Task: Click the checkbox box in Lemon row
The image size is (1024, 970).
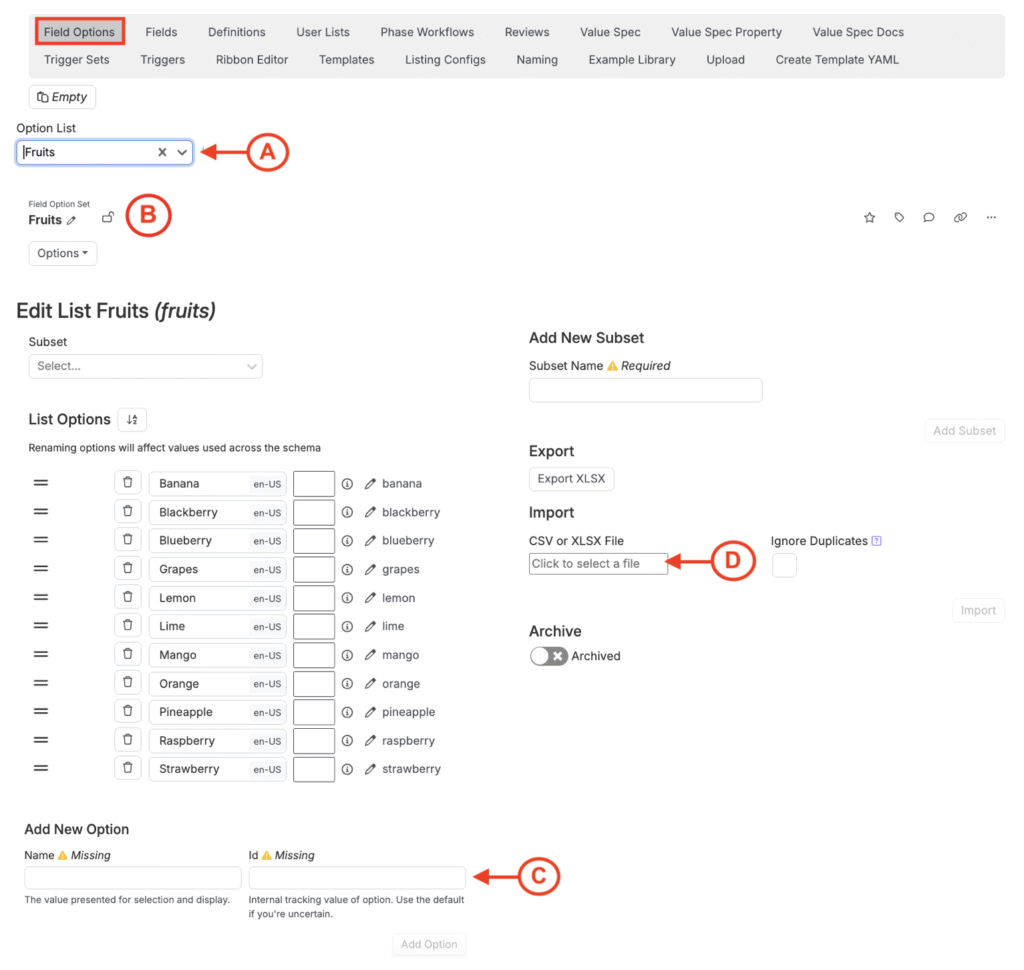Action: (313, 598)
